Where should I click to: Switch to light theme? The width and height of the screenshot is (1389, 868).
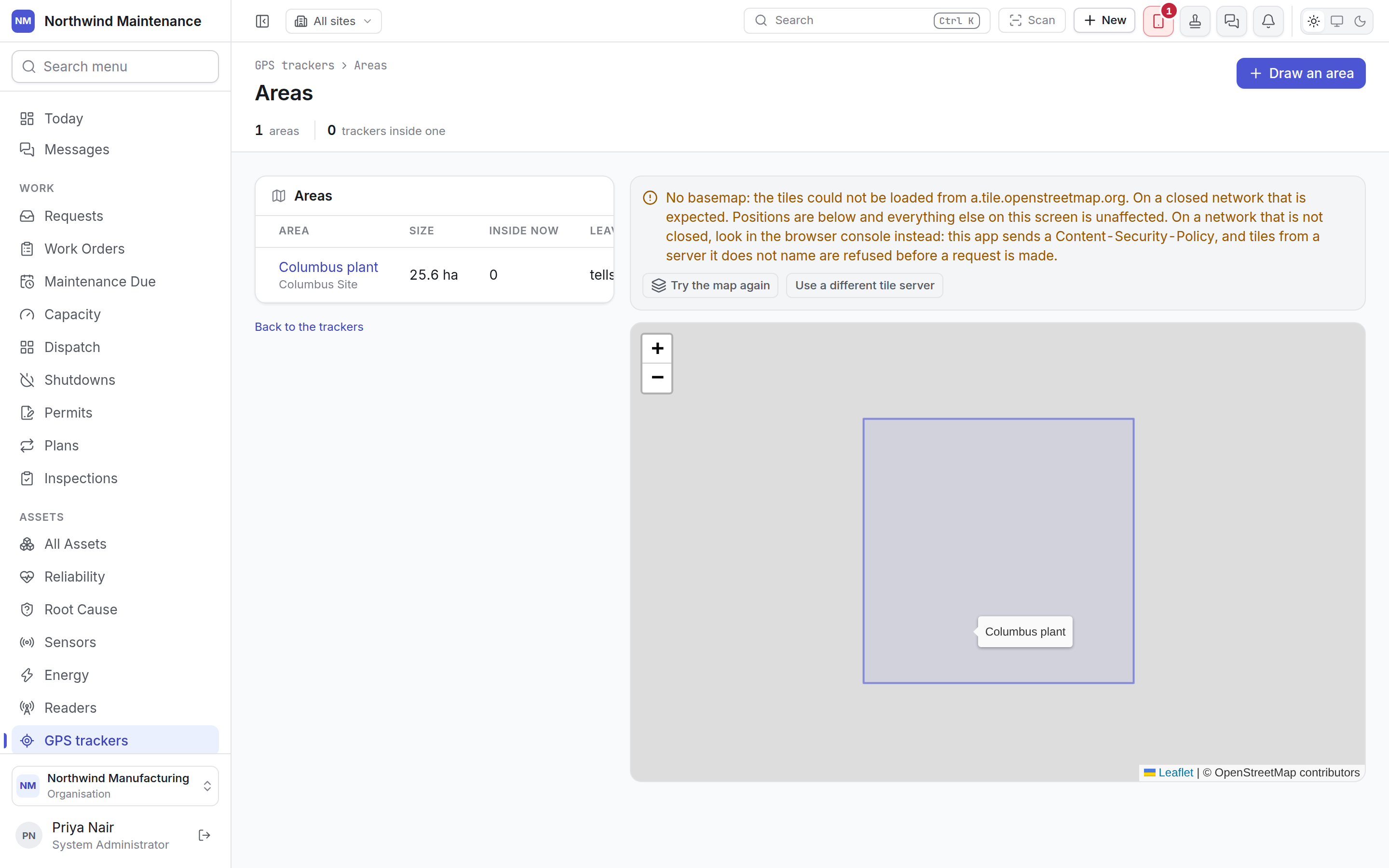tap(1314, 21)
